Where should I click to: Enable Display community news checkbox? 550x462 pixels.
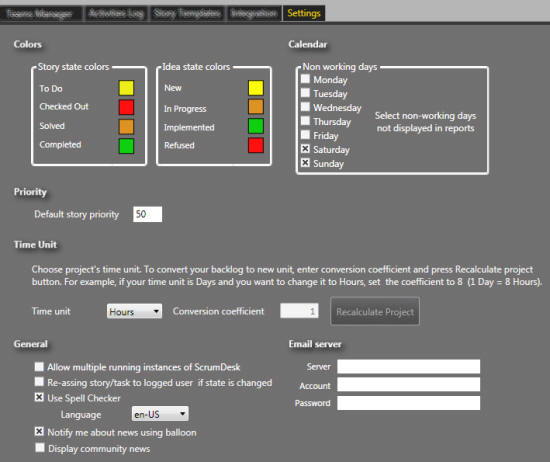40,448
